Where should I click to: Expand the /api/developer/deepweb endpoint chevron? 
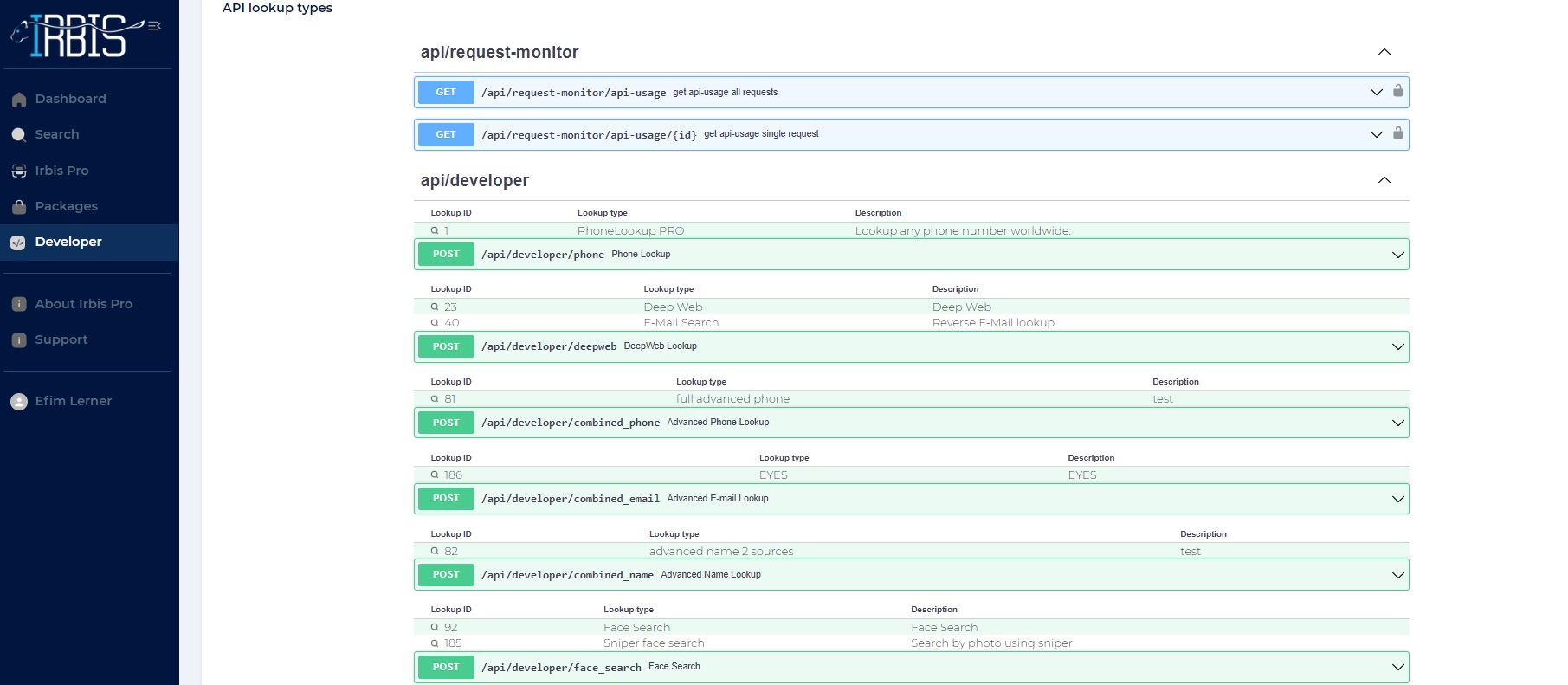pos(1397,346)
